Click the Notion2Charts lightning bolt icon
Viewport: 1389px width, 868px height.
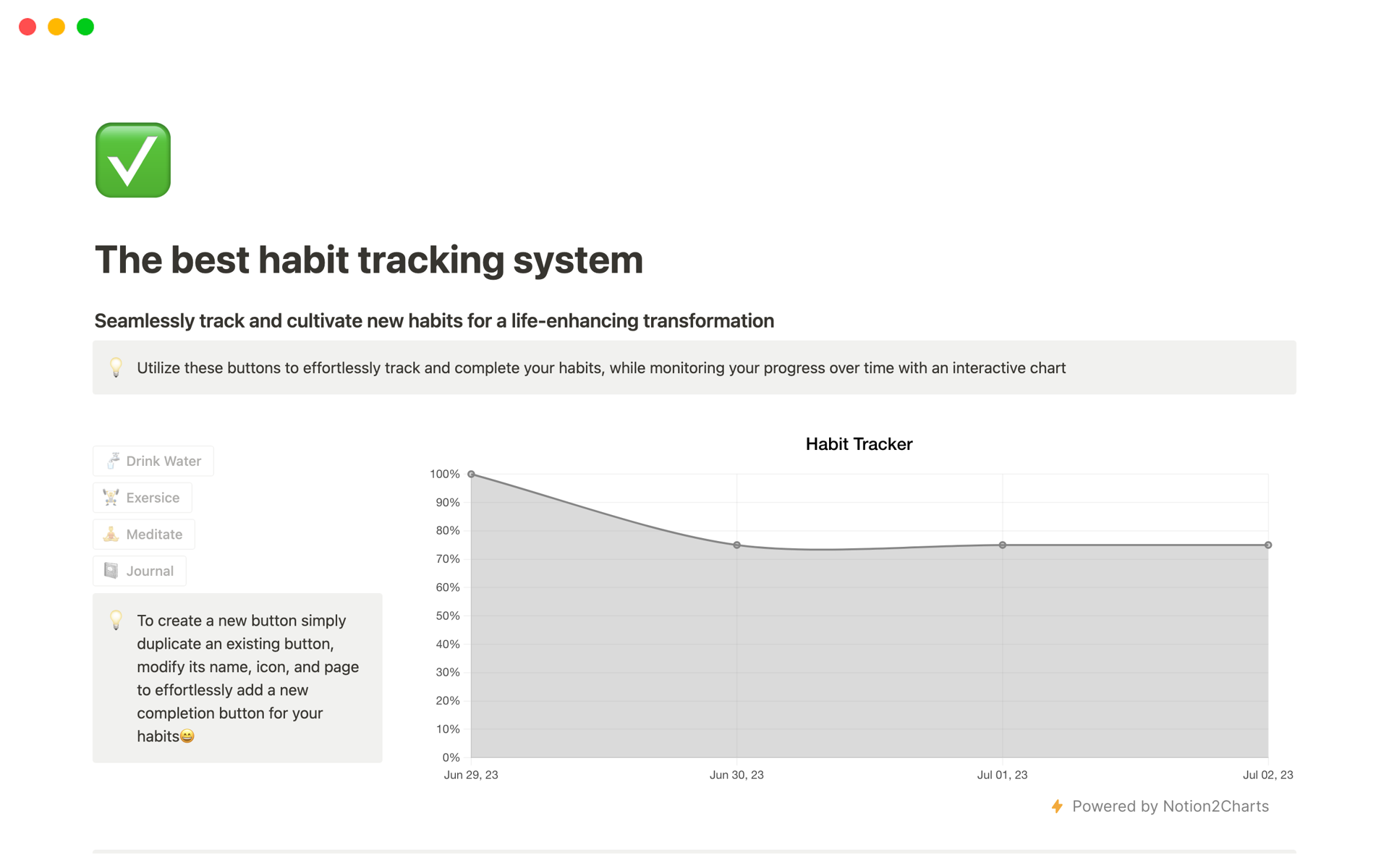[x=1057, y=807]
